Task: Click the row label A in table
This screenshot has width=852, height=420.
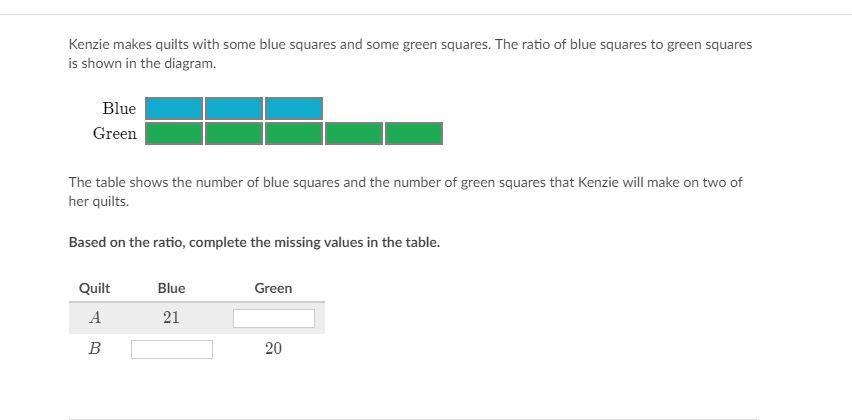Action: tap(95, 317)
